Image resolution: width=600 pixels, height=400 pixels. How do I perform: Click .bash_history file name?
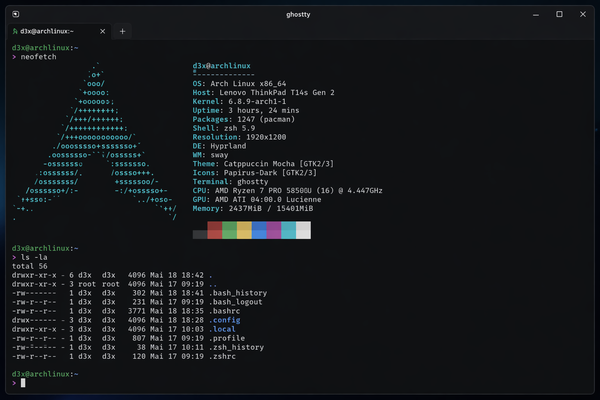(x=238, y=293)
